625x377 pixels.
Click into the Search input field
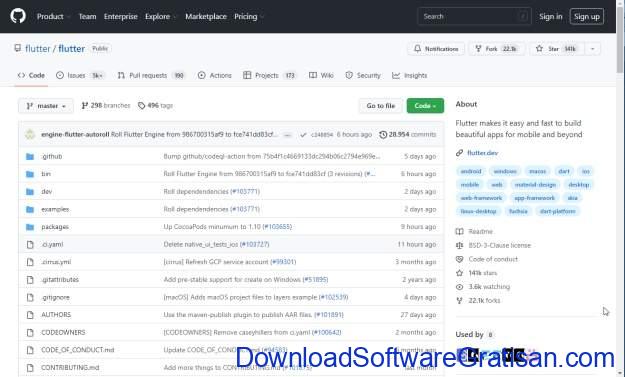474,16
